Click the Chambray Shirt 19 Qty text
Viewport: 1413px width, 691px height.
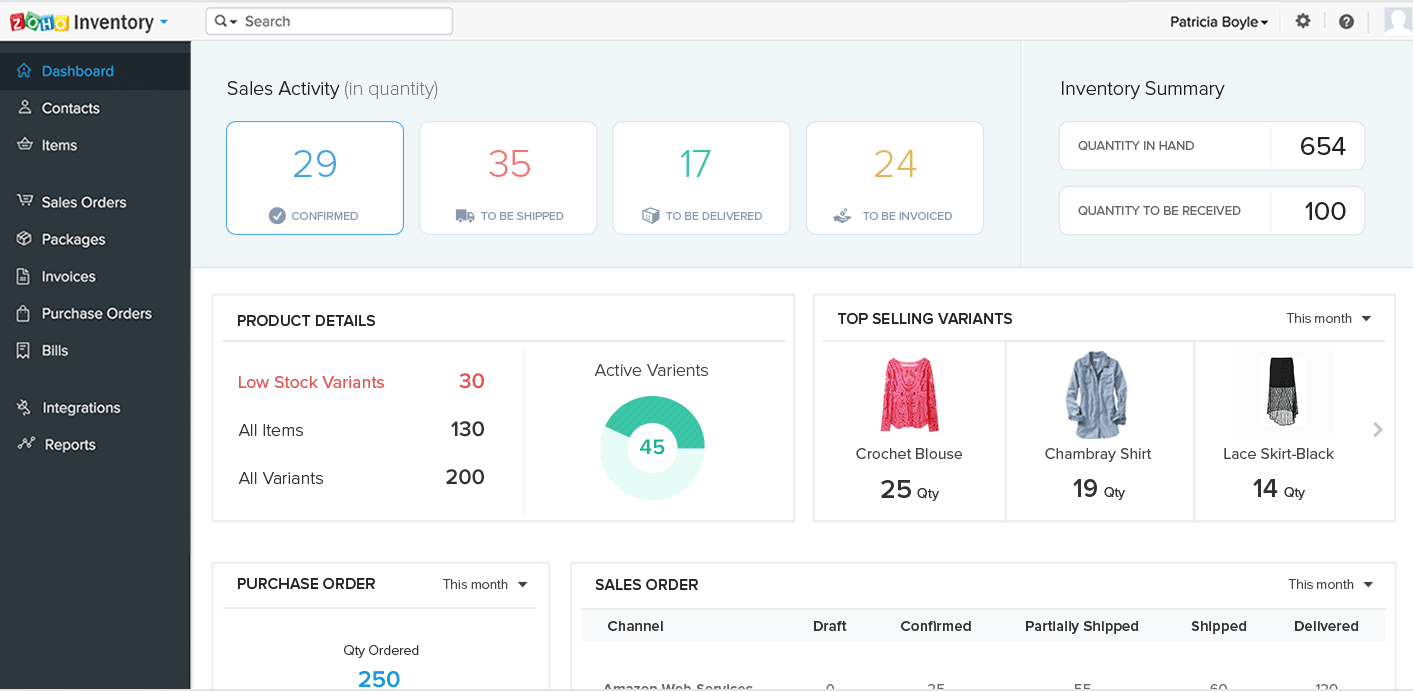click(x=1098, y=489)
